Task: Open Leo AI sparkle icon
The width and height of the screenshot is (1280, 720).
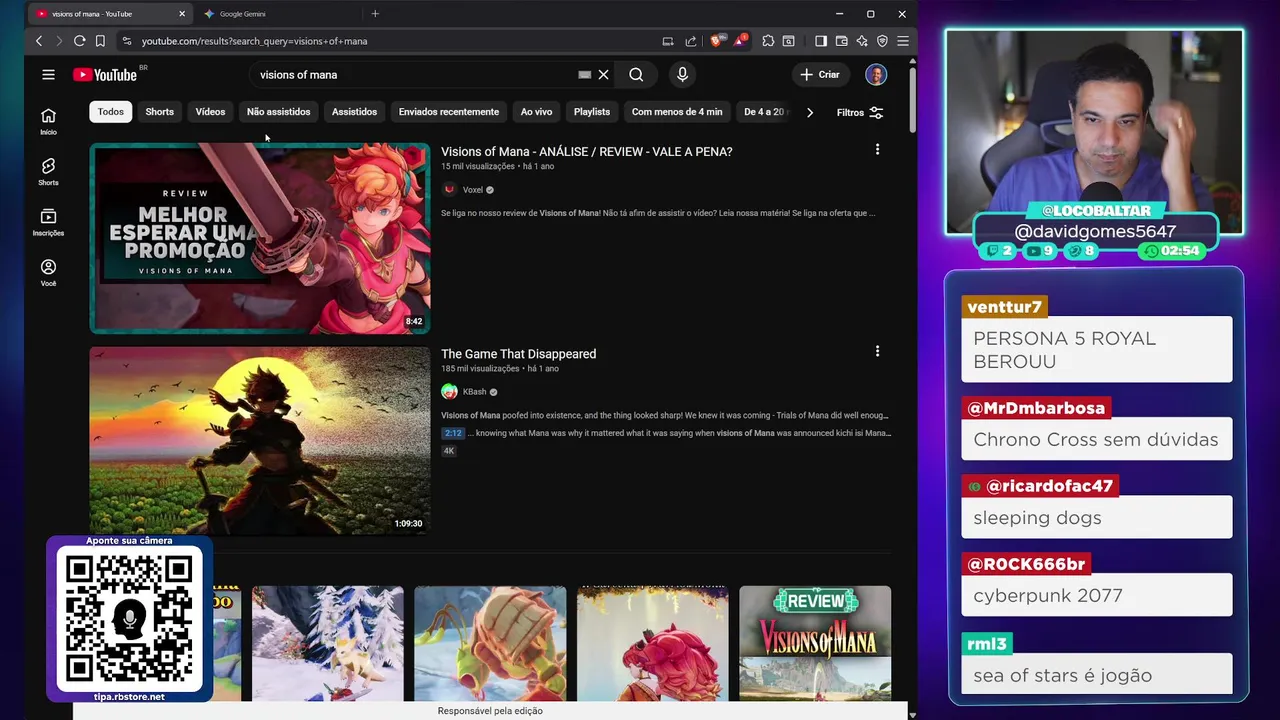Action: click(862, 41)
